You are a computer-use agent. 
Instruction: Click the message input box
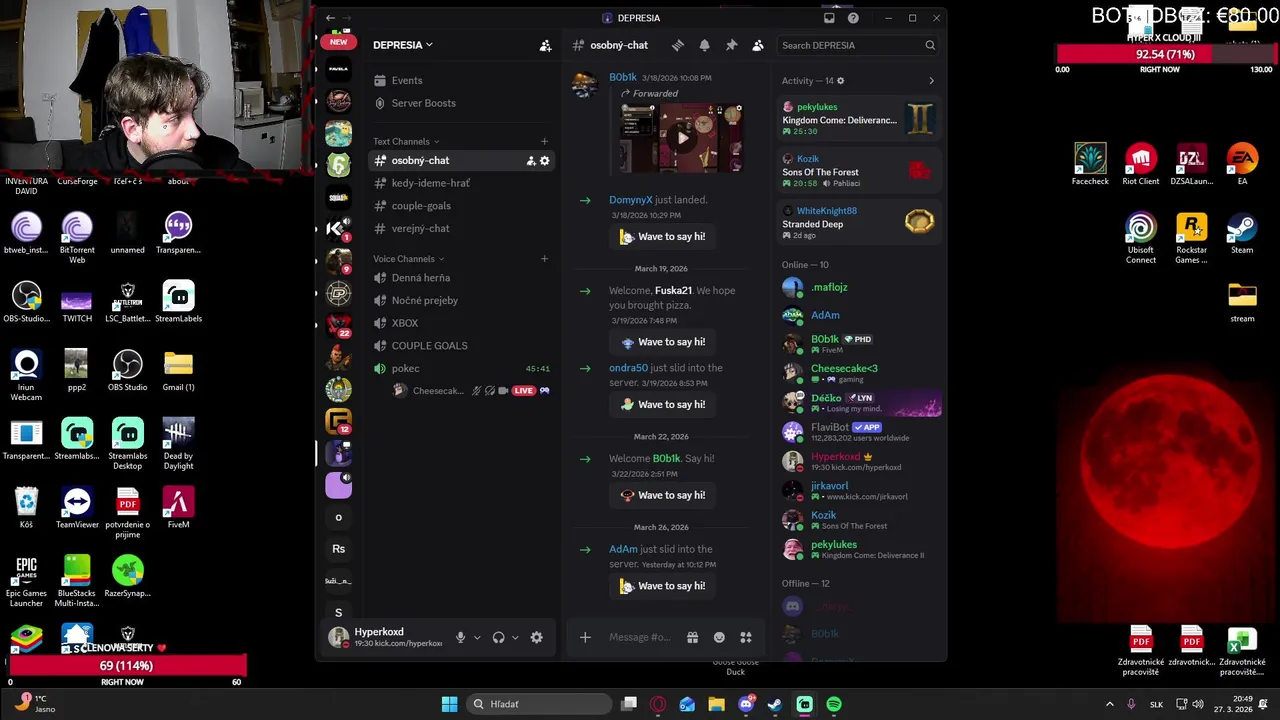pos(640,637)
